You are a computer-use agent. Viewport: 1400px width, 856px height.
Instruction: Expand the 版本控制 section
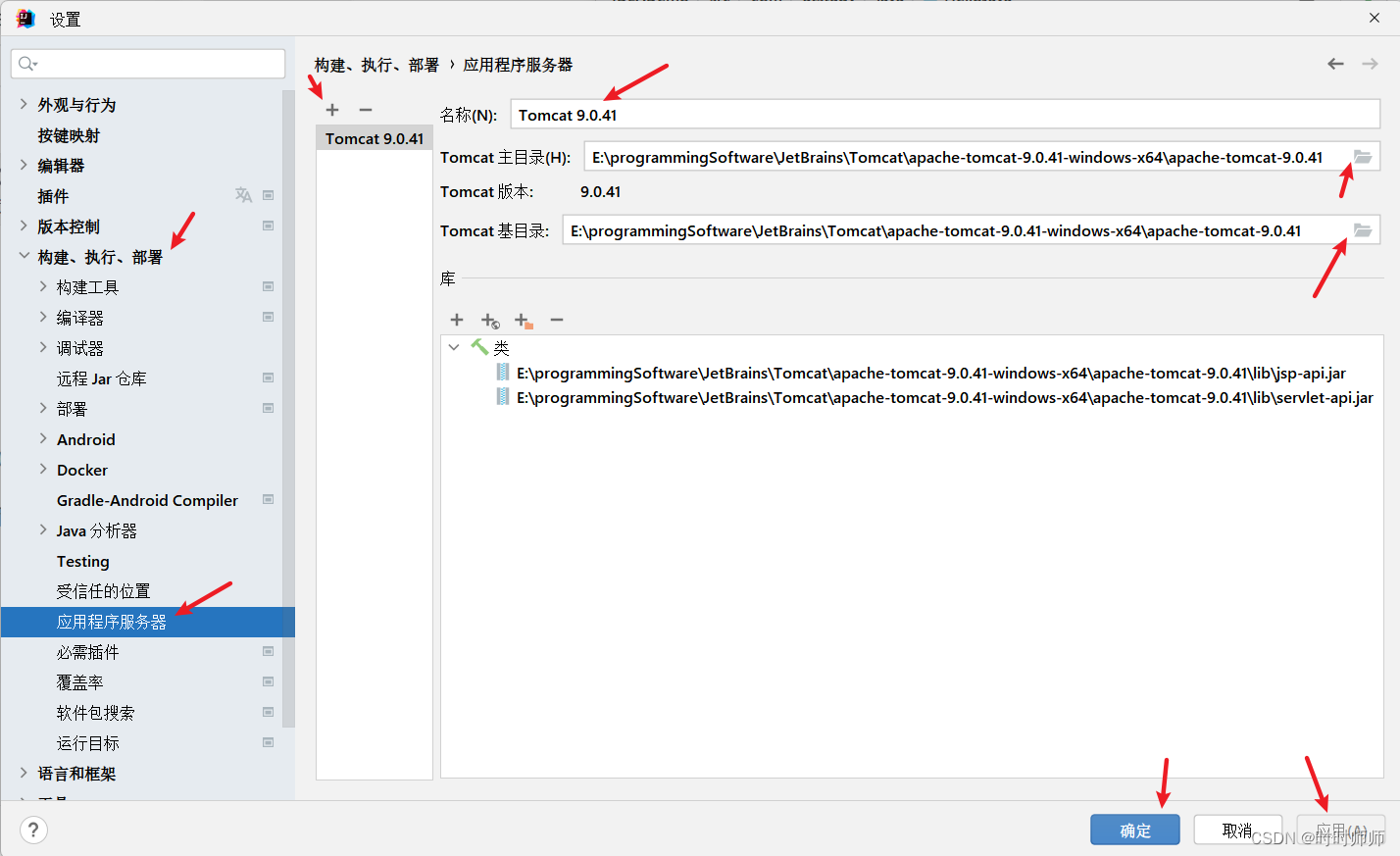tap(24, 226)
